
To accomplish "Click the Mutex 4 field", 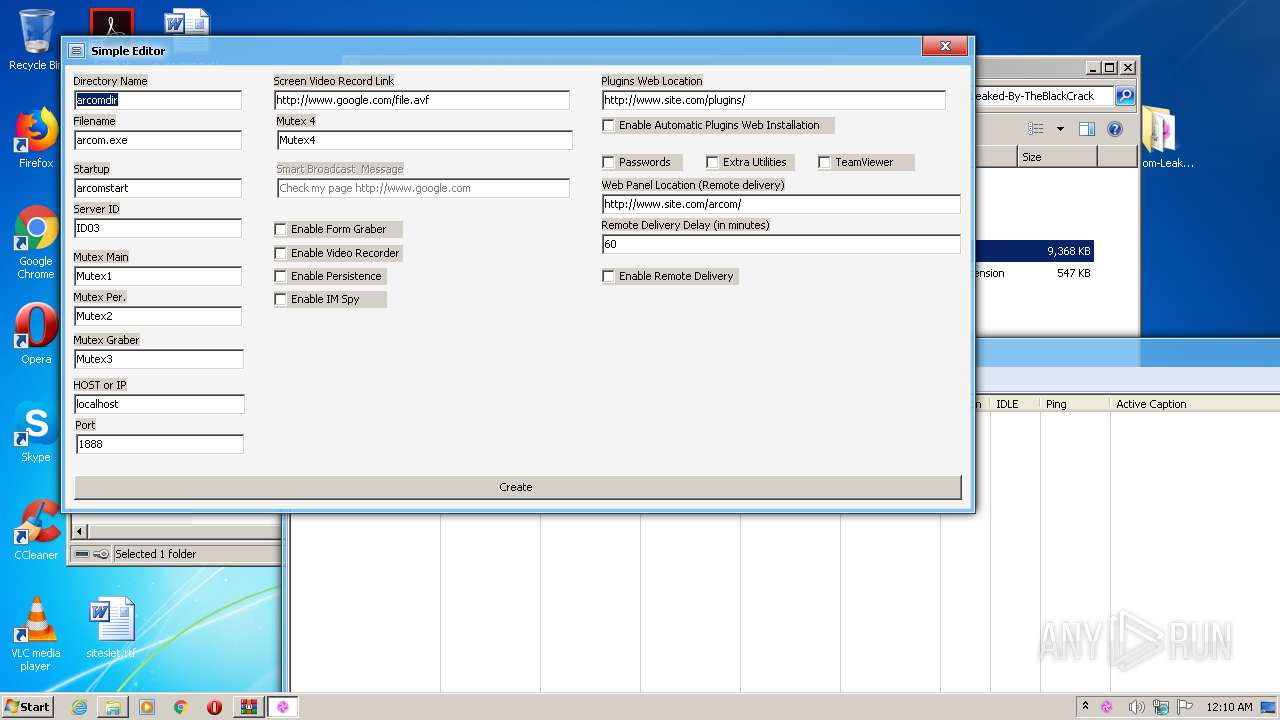I will click(x=424, y=140).
